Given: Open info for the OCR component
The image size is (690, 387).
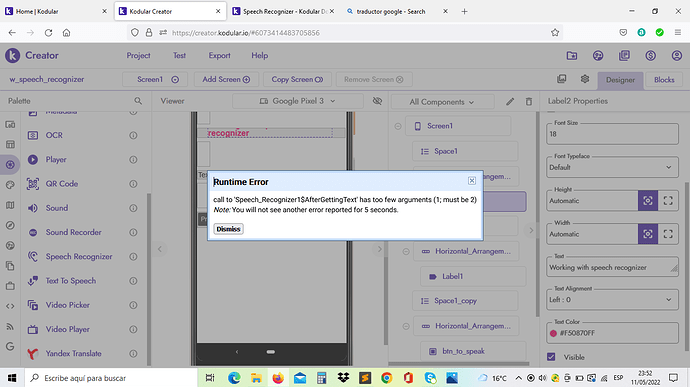Looking at the screenshot, I should pos(133,135).
